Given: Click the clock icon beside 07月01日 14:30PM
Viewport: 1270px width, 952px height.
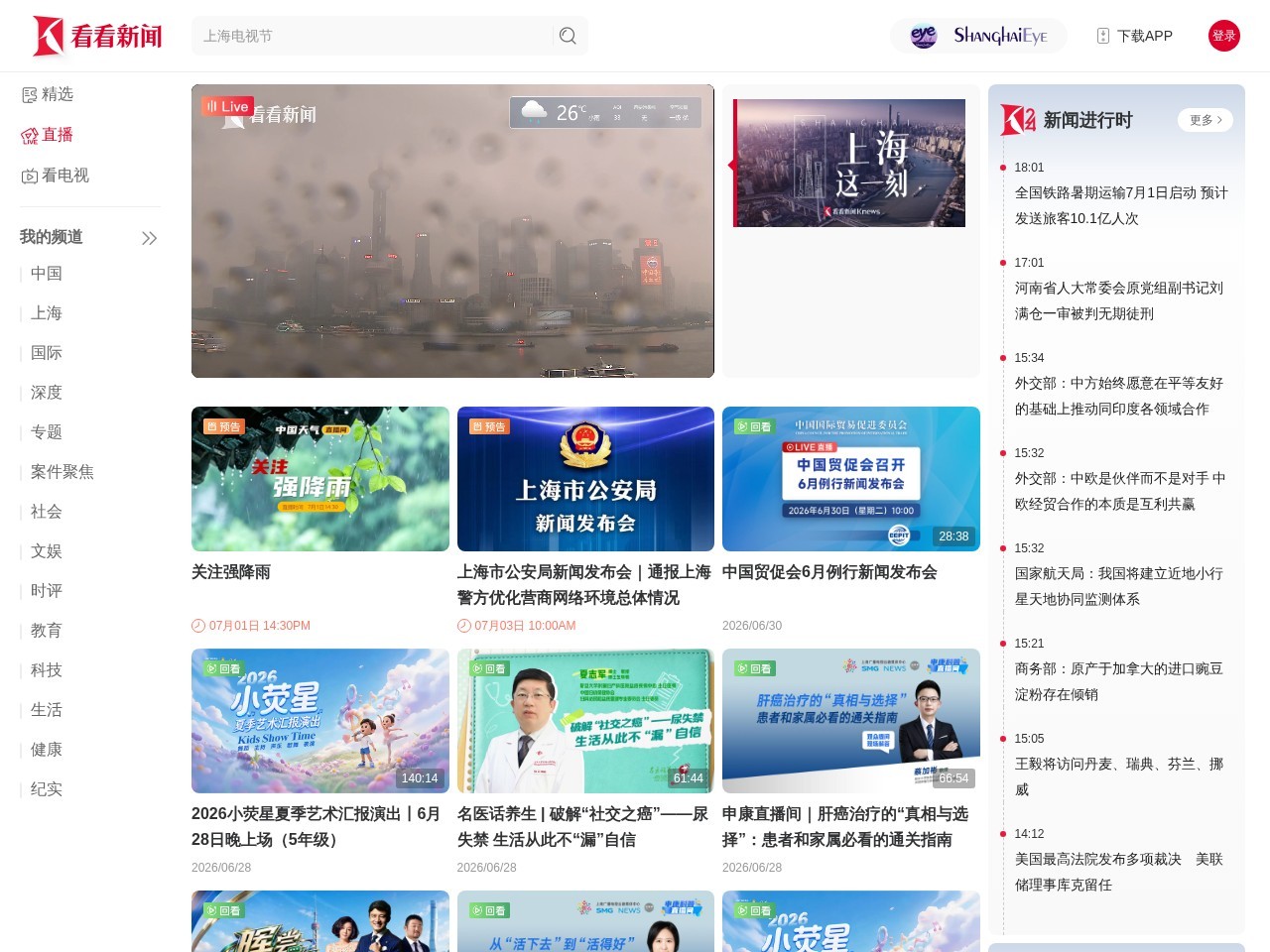Looking at the screenshot, I should (x=198, y=626).
